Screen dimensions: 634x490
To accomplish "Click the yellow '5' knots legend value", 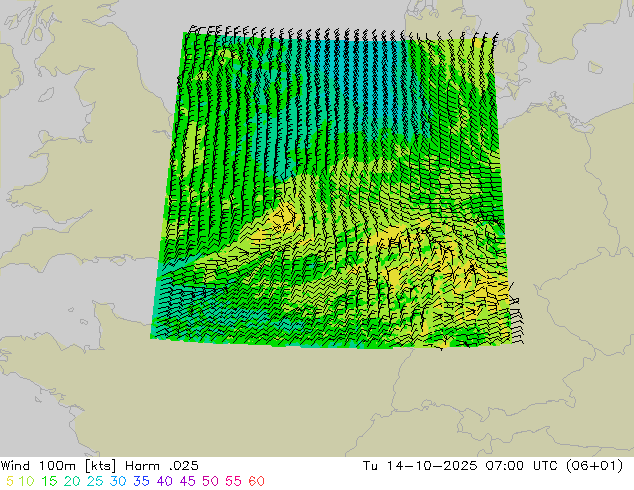I will coord(10,481).
